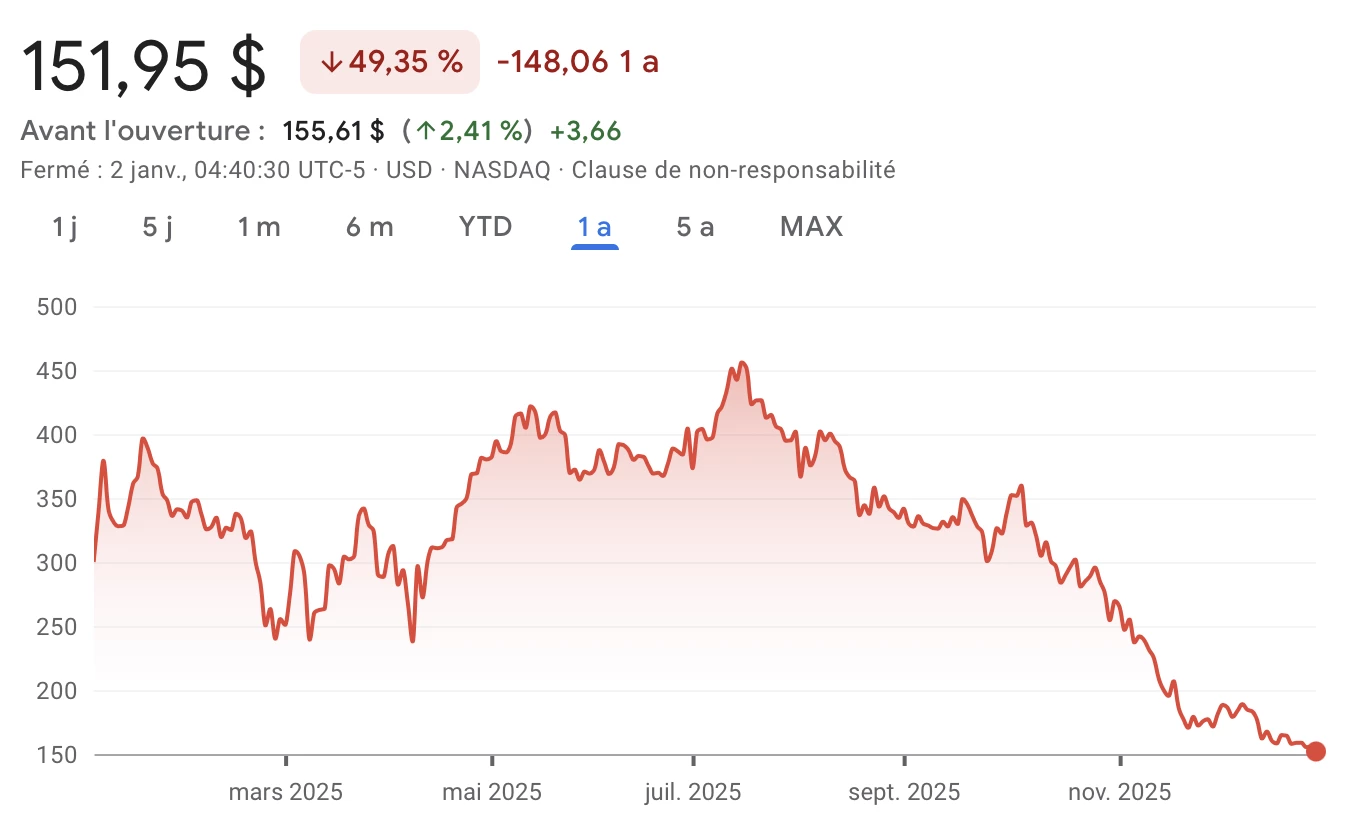The height and width of the screenshot is (830, 1362).
Task: Click the red downward arrow icon
Action: (x=330, y=61)
